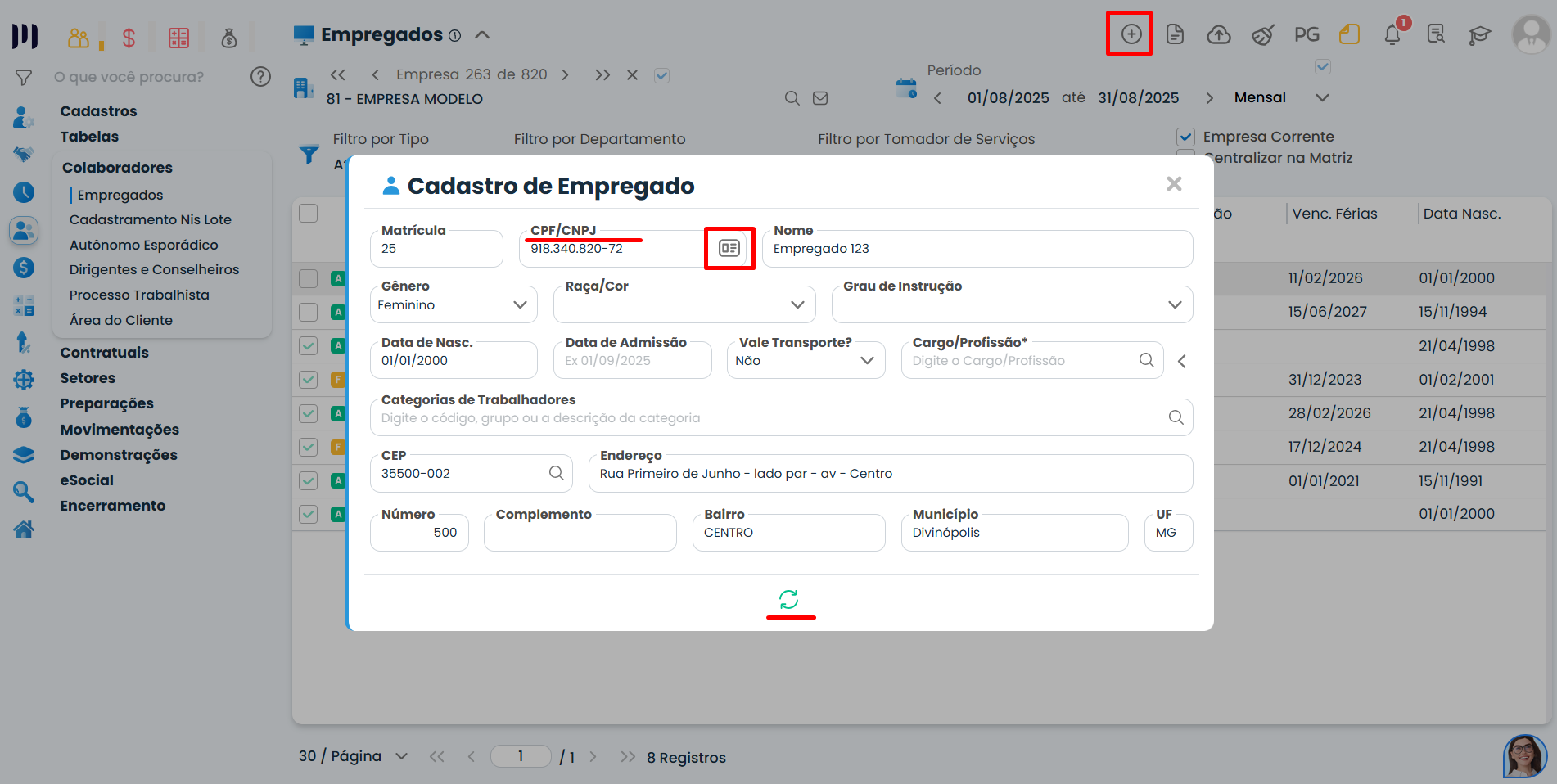Image resolution: width=1557 pixels, height=784 pixels.
Task: Focus the Data de Admissão field
Action: (633, 360)
